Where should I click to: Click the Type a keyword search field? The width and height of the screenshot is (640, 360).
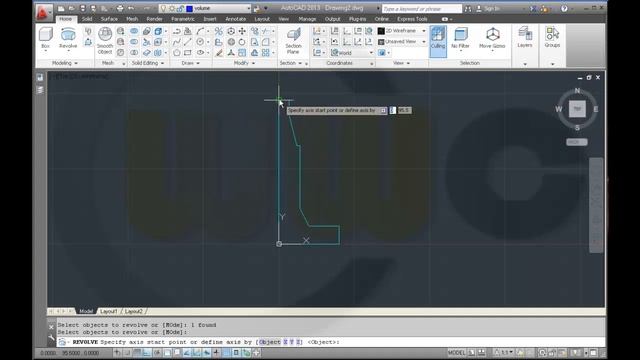point(422,9)
